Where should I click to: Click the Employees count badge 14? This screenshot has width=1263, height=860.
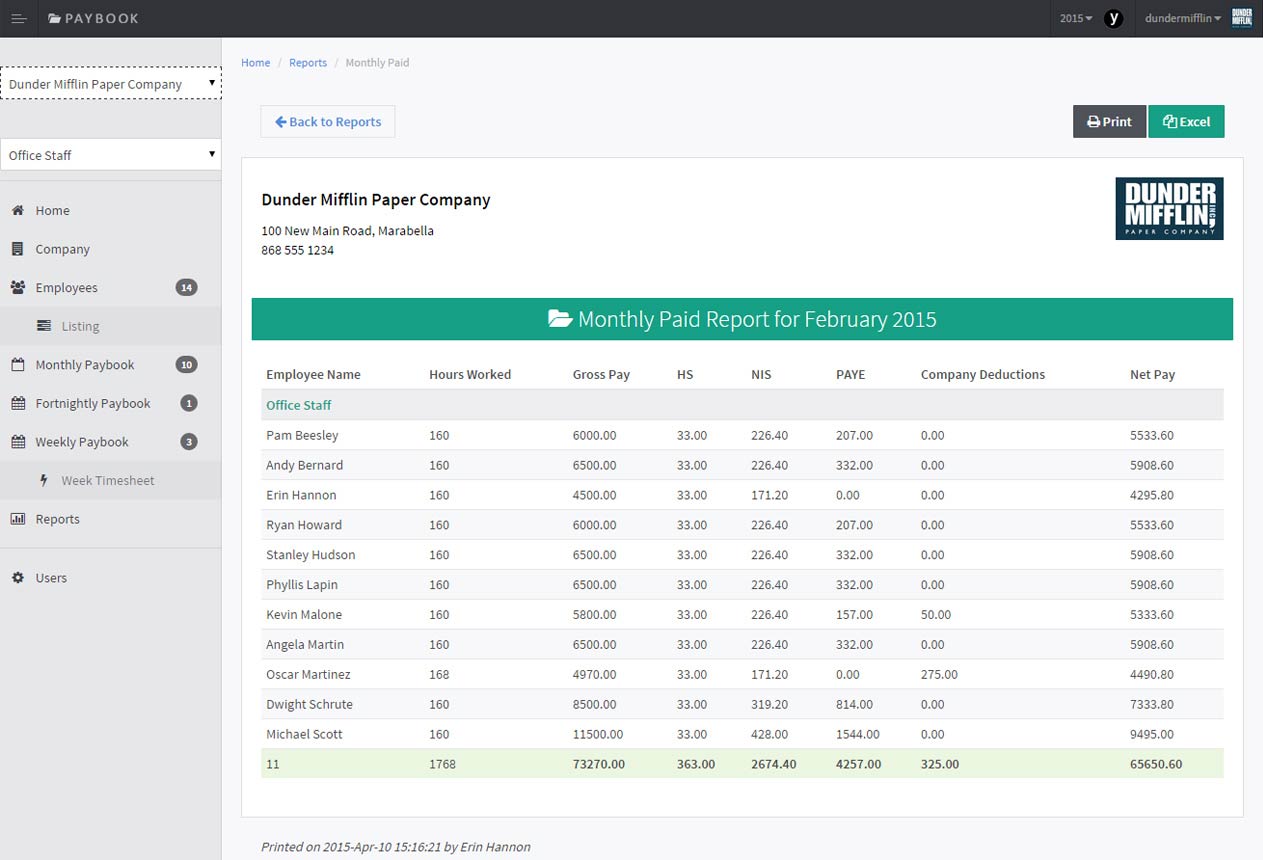(186, 287)
